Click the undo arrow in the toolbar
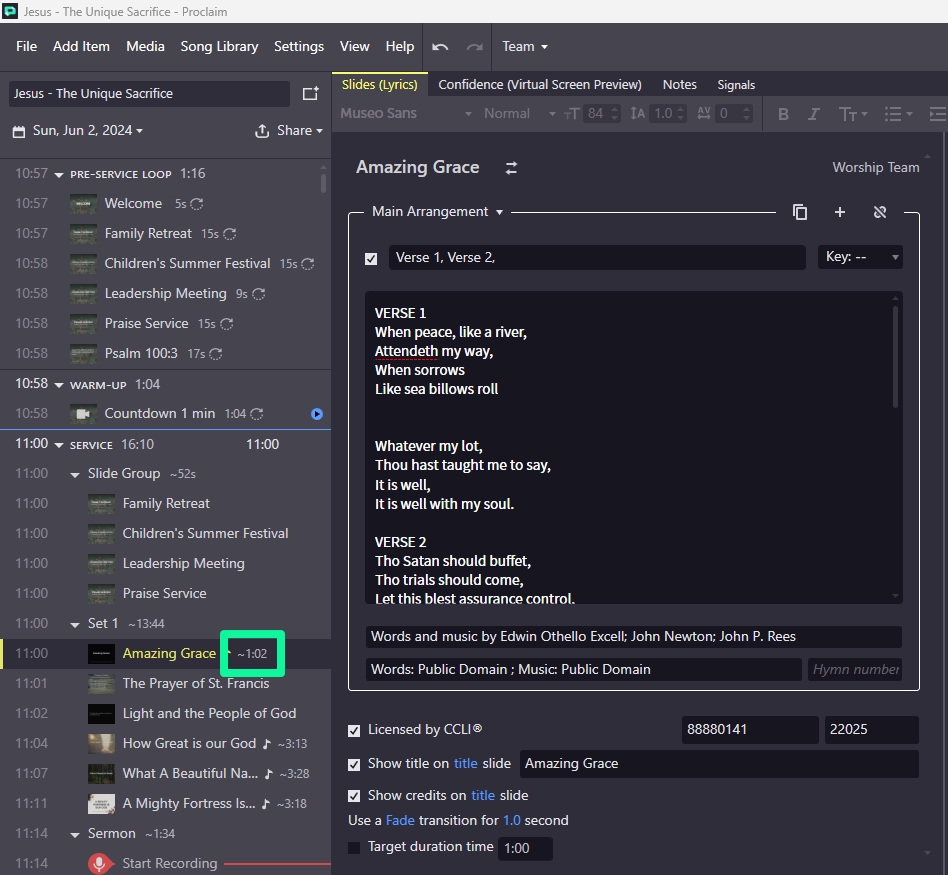This screenshot has height=875, width=948. [440, 47]
